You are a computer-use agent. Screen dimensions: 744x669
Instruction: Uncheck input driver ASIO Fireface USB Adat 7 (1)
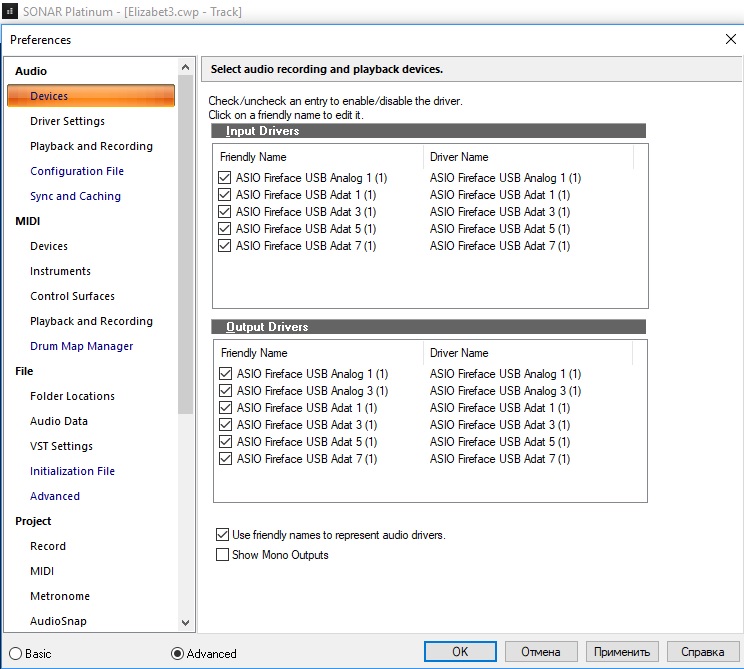(224, 246)
